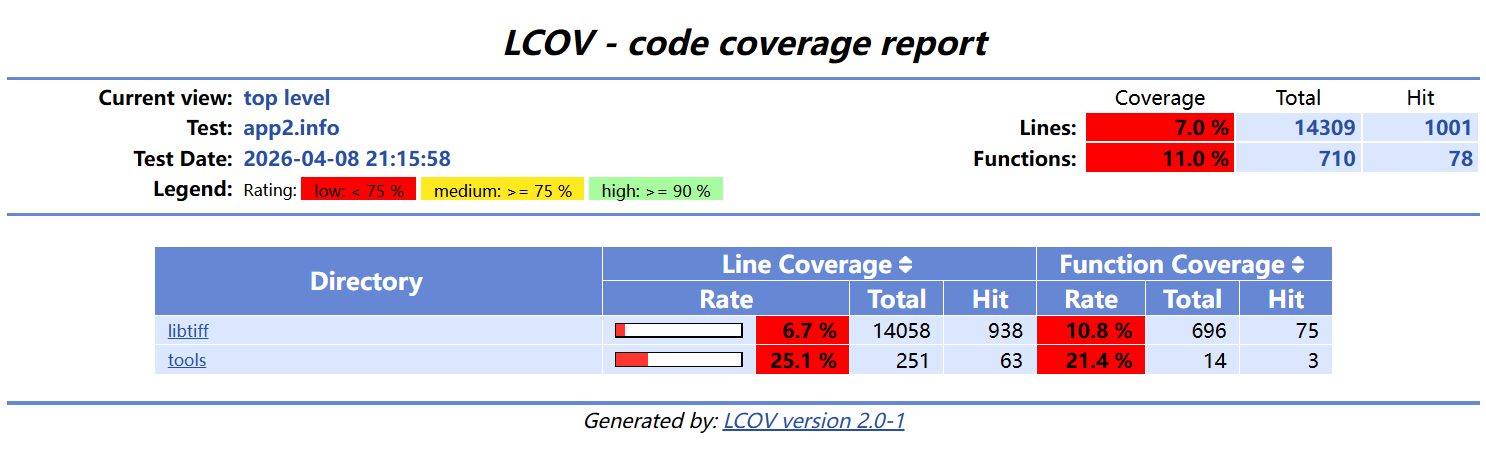Click the libtiff 10.8 % function rate cell
Viewport: 1486px width, 455px height.
(1091, 331)
